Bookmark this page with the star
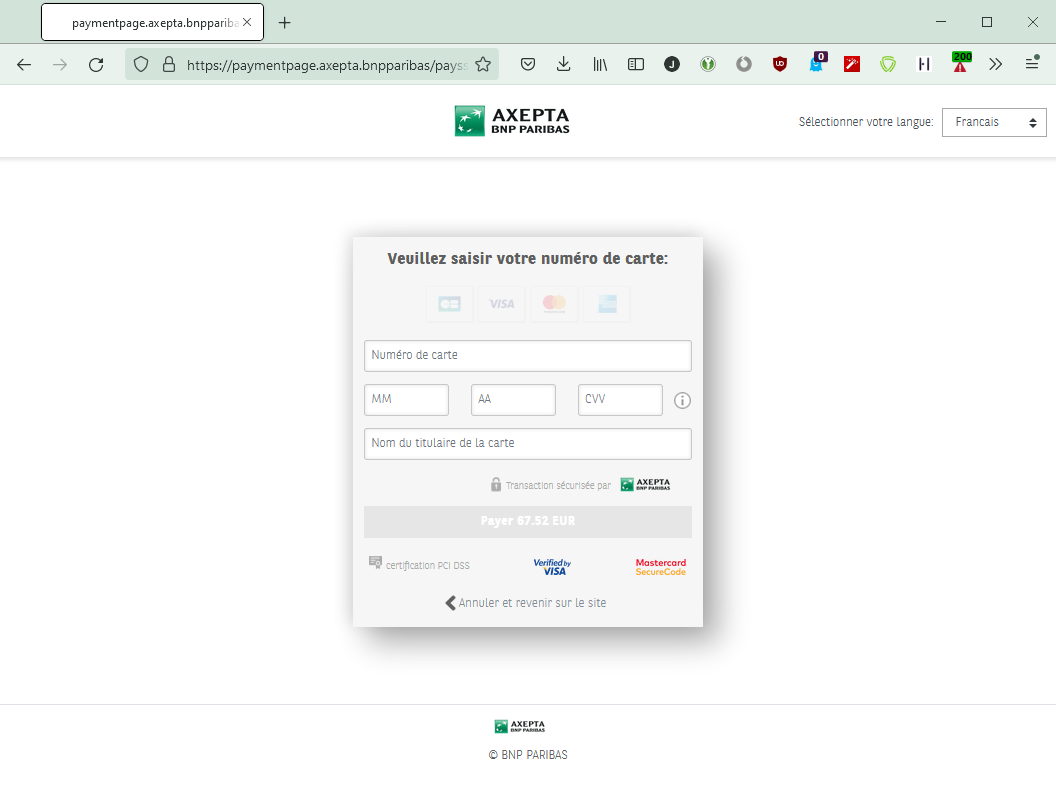The width and height of the screenshot is (1056, 800). (483, 64)
